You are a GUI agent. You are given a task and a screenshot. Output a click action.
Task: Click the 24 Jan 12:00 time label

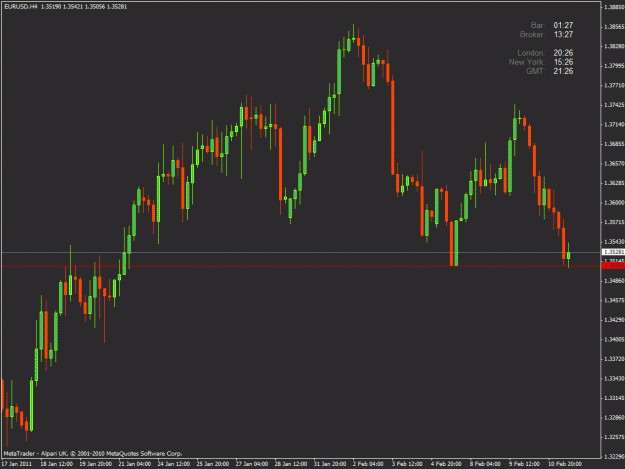click(173, 464)
